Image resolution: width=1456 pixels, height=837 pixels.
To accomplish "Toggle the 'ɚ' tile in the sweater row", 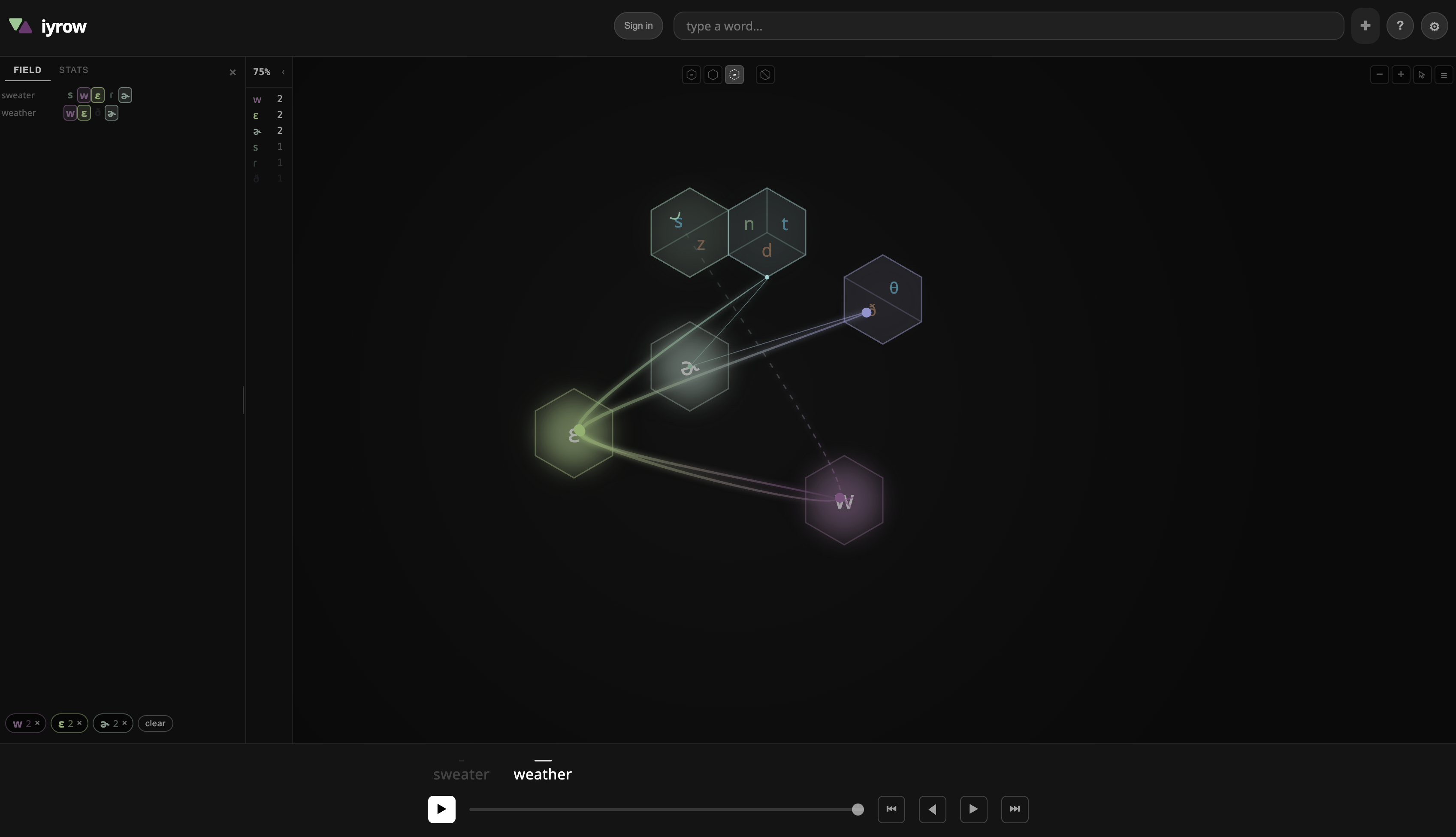I will pyautogui.click(x=125, y=95).
